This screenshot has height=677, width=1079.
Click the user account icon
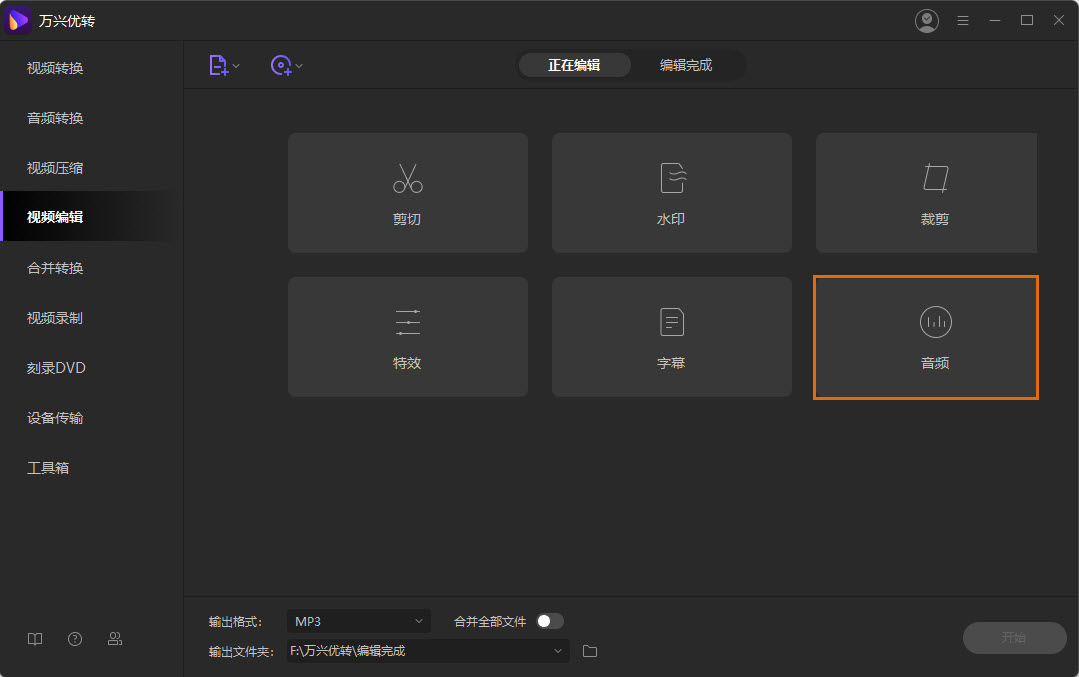[927, 21]
